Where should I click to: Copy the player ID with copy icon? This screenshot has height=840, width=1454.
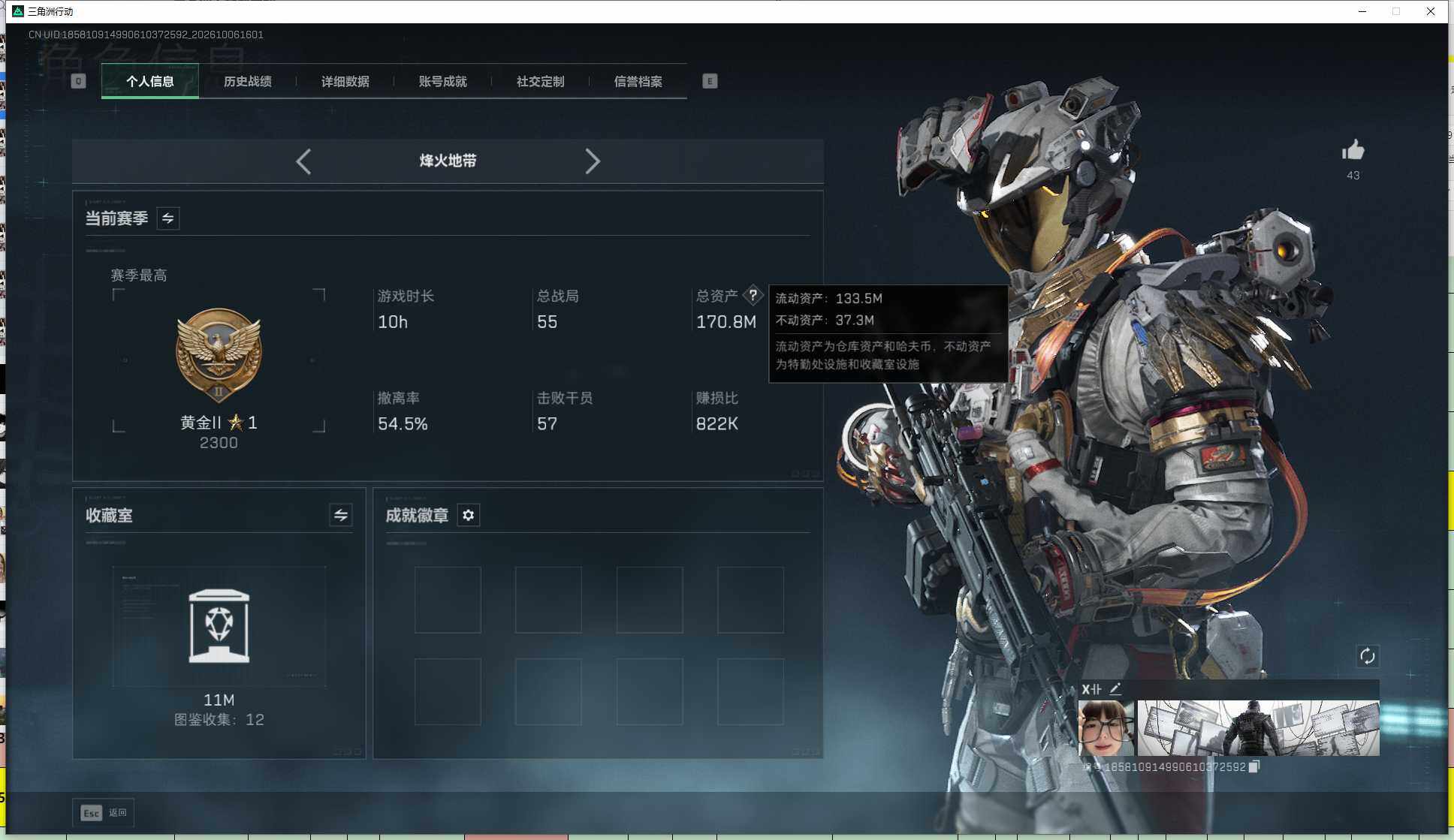(1253, 766)
